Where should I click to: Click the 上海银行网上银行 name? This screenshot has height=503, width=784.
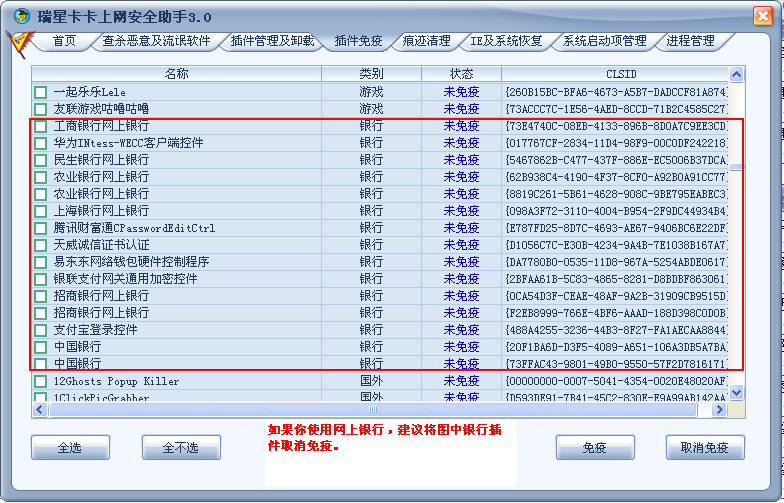click(x=101, y=211)
